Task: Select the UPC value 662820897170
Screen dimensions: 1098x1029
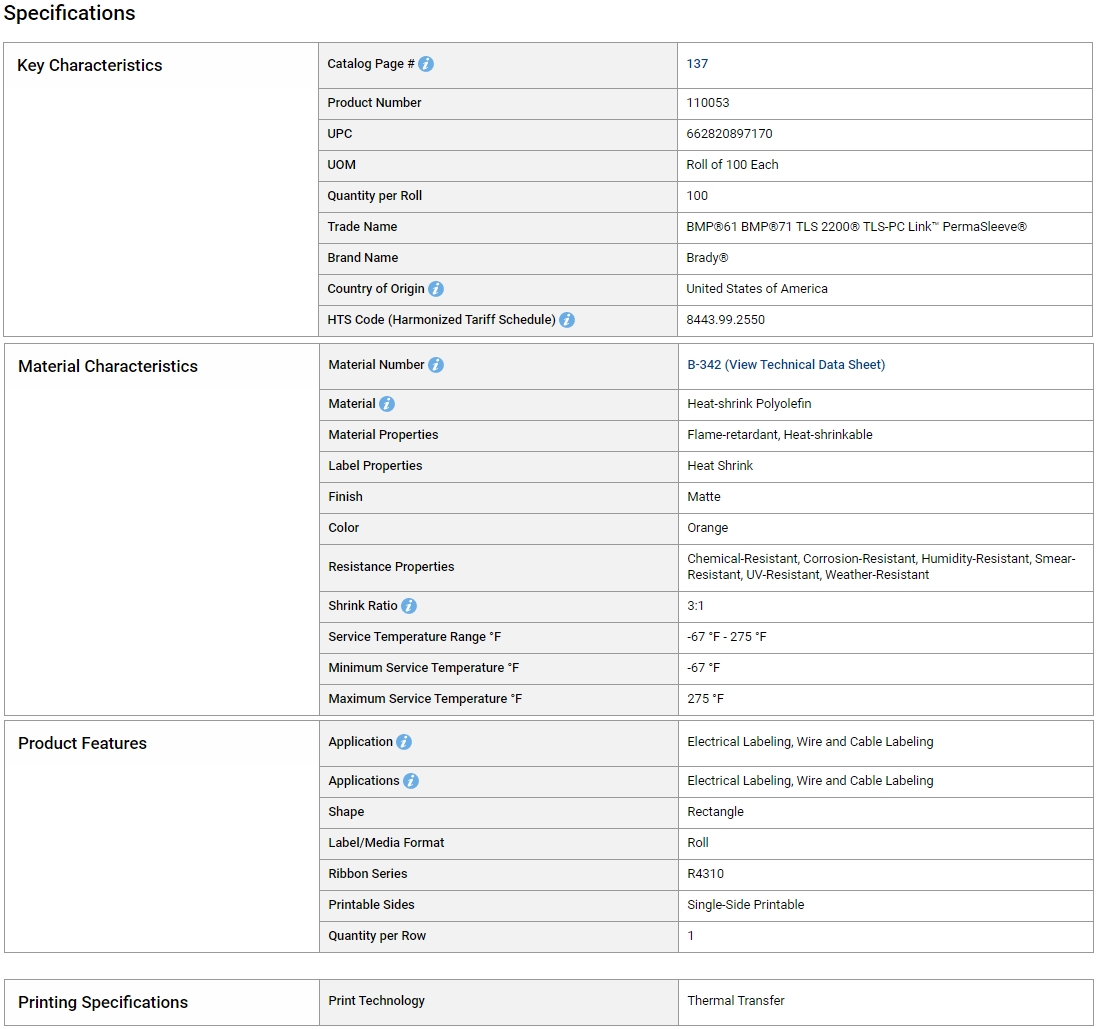Action: [729, 134]
